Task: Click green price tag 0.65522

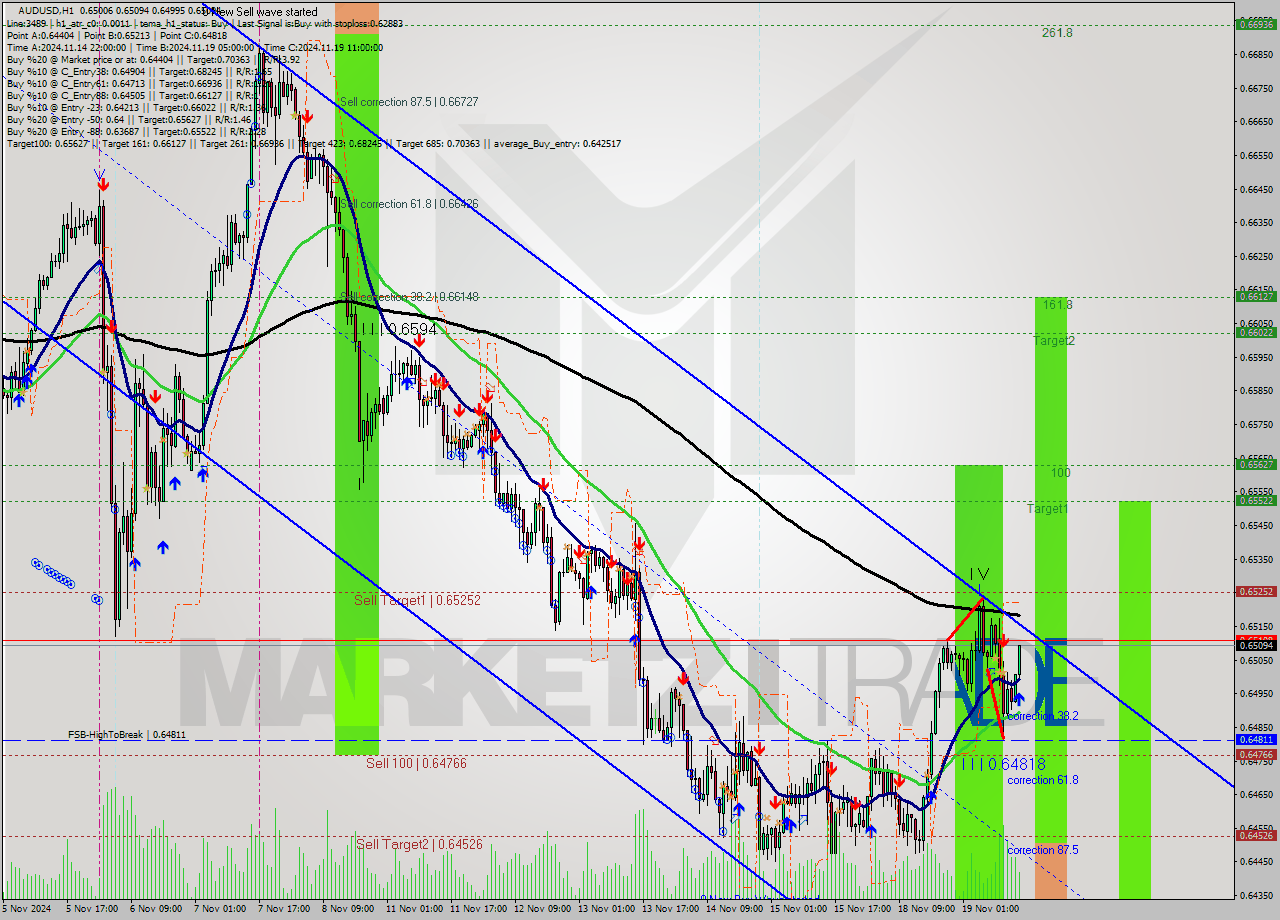Action: pos(1255,500)
